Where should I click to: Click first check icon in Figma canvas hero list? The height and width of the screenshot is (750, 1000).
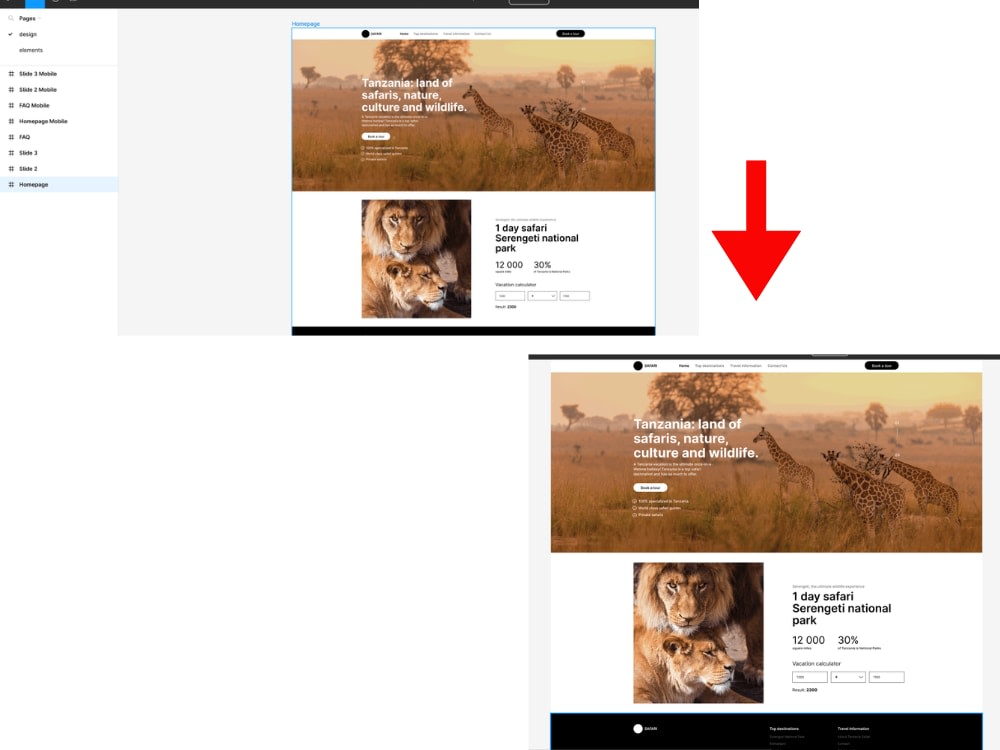tap(363, 148)
